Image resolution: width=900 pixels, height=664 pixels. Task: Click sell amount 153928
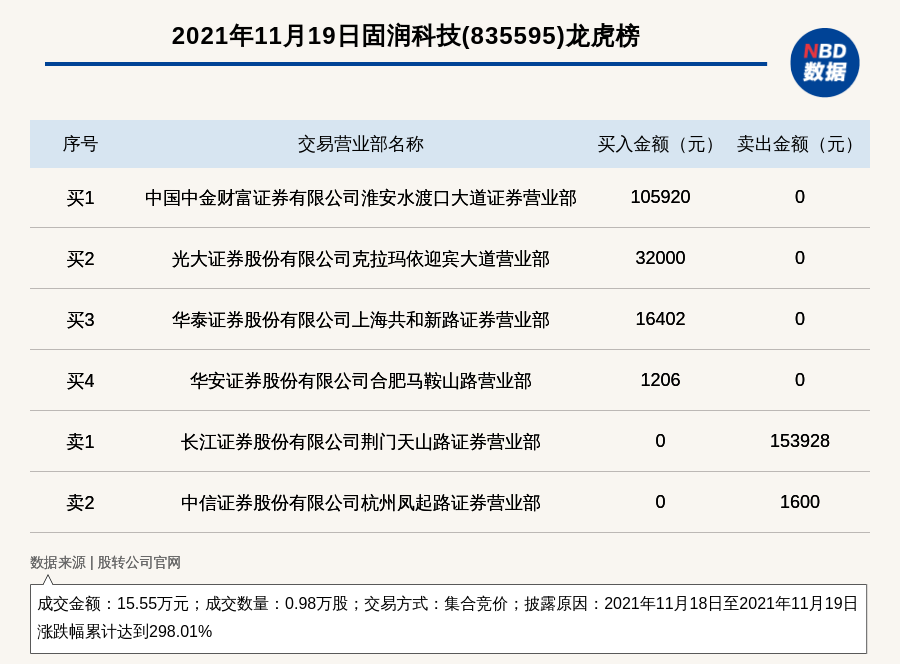pyautogui.click(x=800, y=441)
